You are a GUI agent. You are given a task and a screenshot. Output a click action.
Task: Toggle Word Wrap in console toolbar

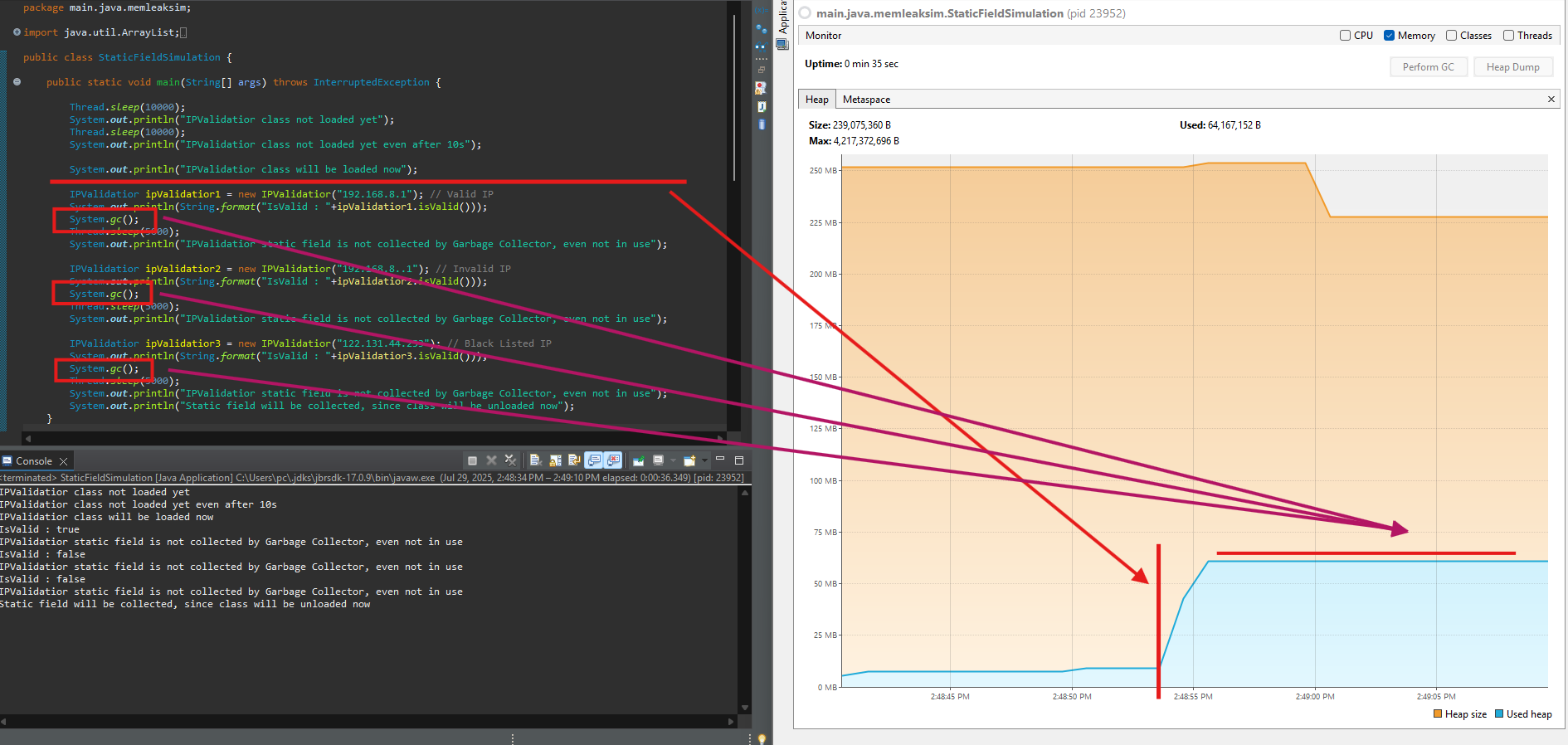click(574, 460)
